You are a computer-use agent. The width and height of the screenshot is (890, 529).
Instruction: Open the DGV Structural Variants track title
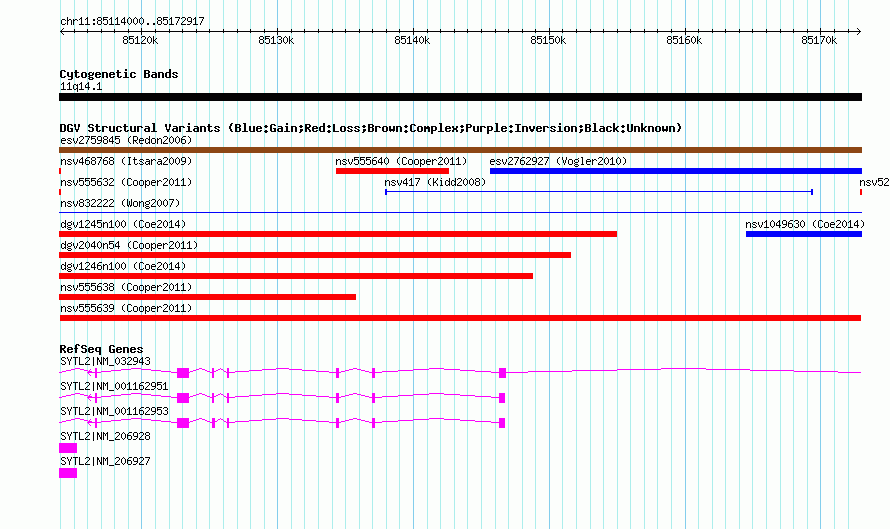click(371, 128)
